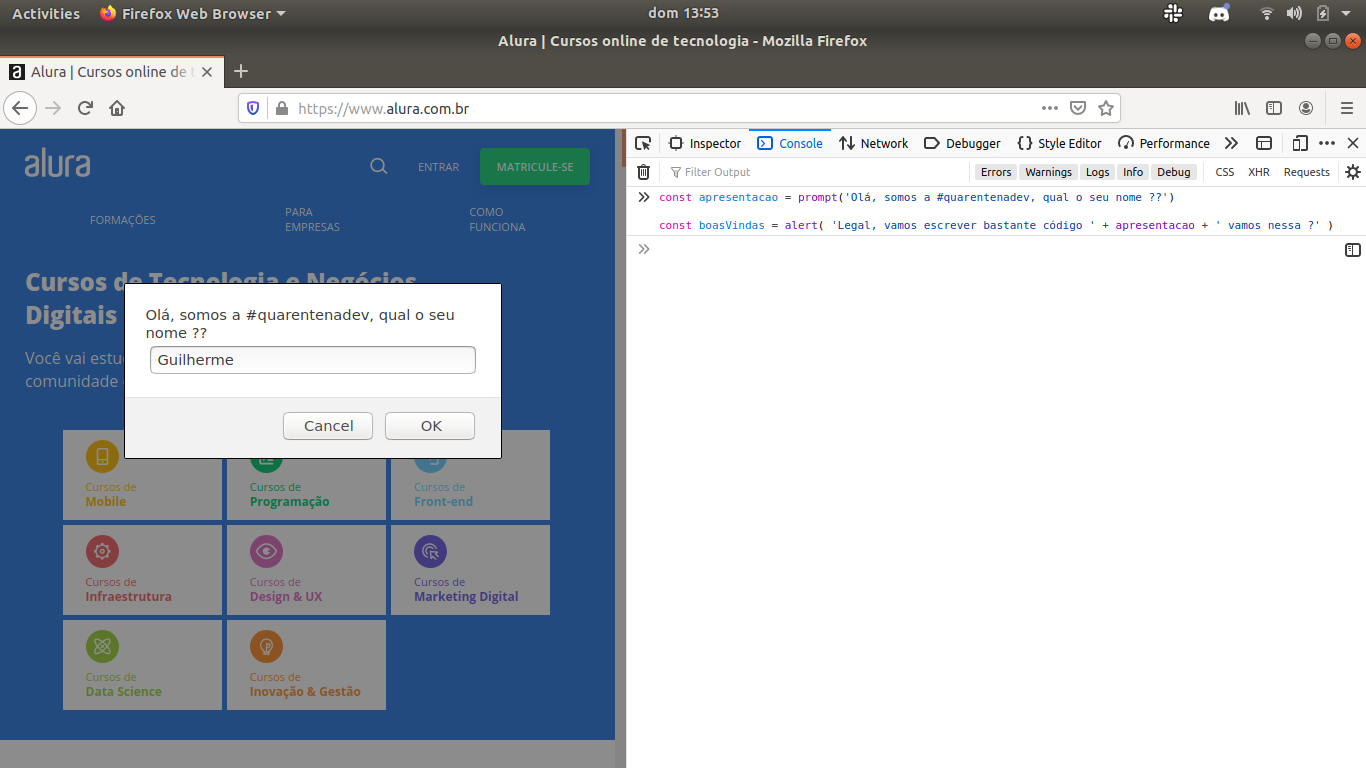Screen dimensions: 1366x768
Task: Toggle the Info console filter
Action: [x=1133, y=172]
